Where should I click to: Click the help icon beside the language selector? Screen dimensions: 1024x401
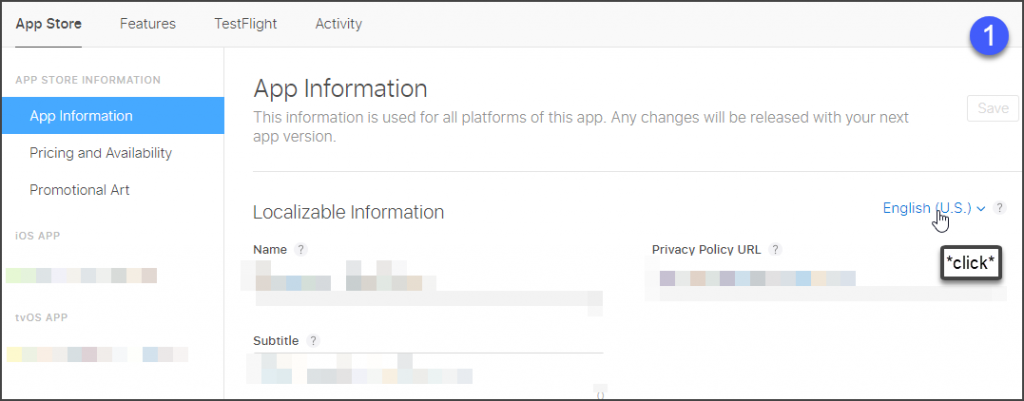[999, 208]
